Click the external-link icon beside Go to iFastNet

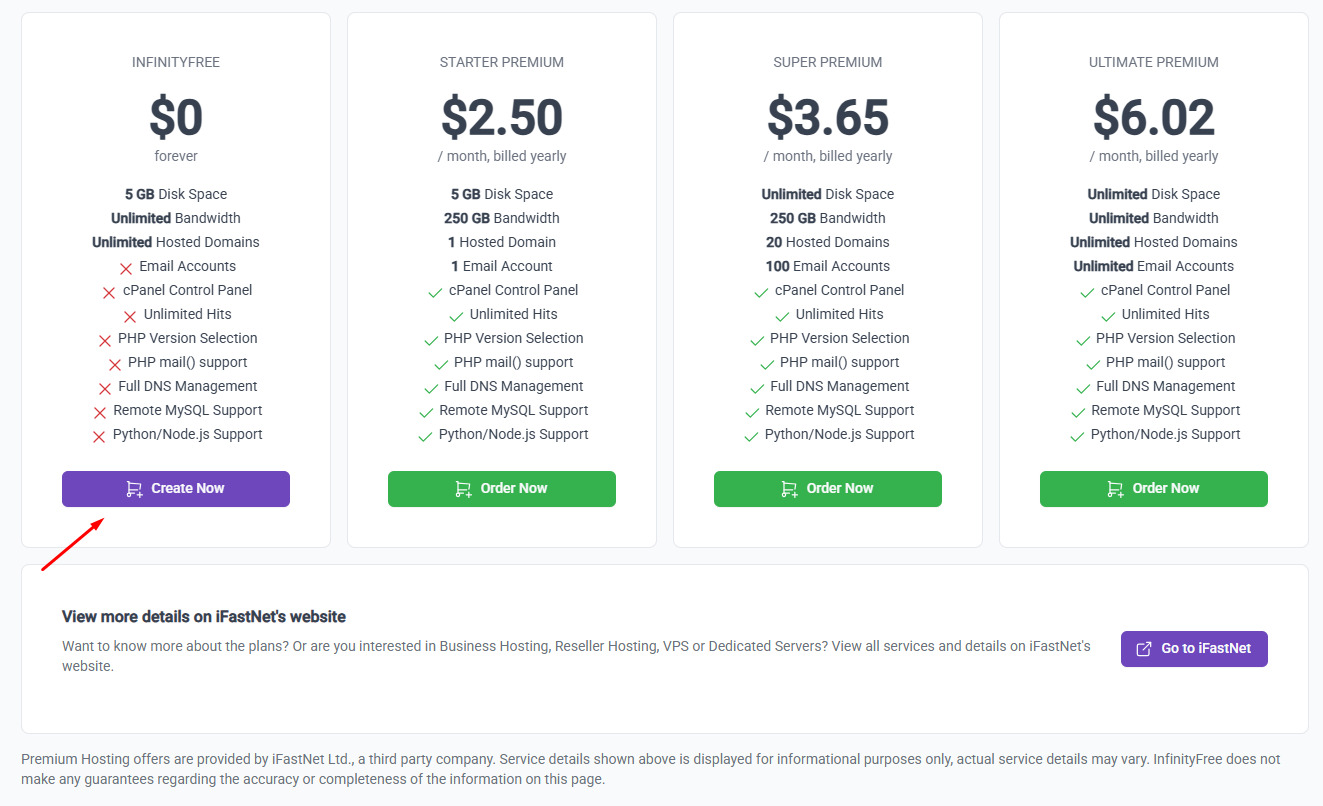pyautogui.click(x=1145, y=649)
